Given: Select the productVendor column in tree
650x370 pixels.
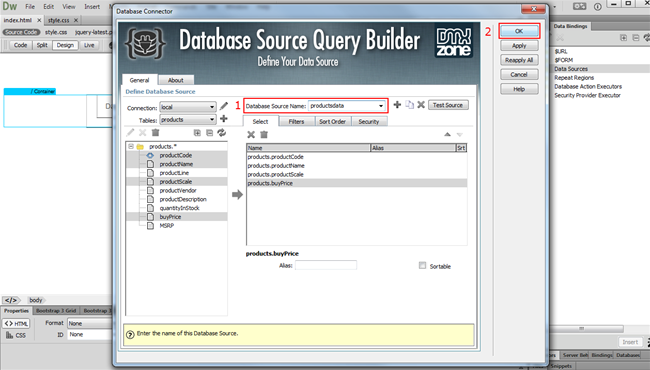Looking at the screenshot, I should point(178,191).
